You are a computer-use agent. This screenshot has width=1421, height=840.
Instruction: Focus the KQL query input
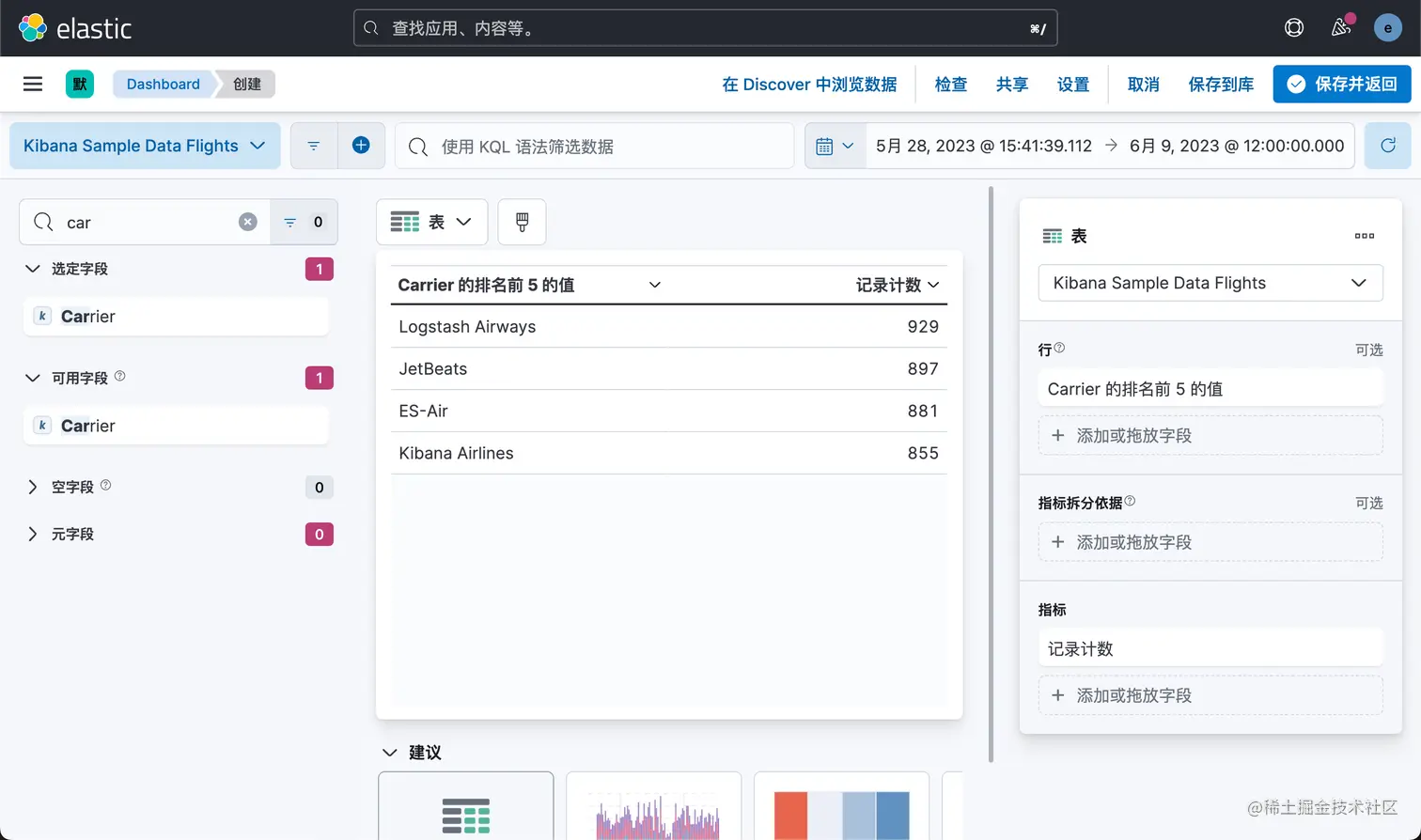tap(594, 147)
